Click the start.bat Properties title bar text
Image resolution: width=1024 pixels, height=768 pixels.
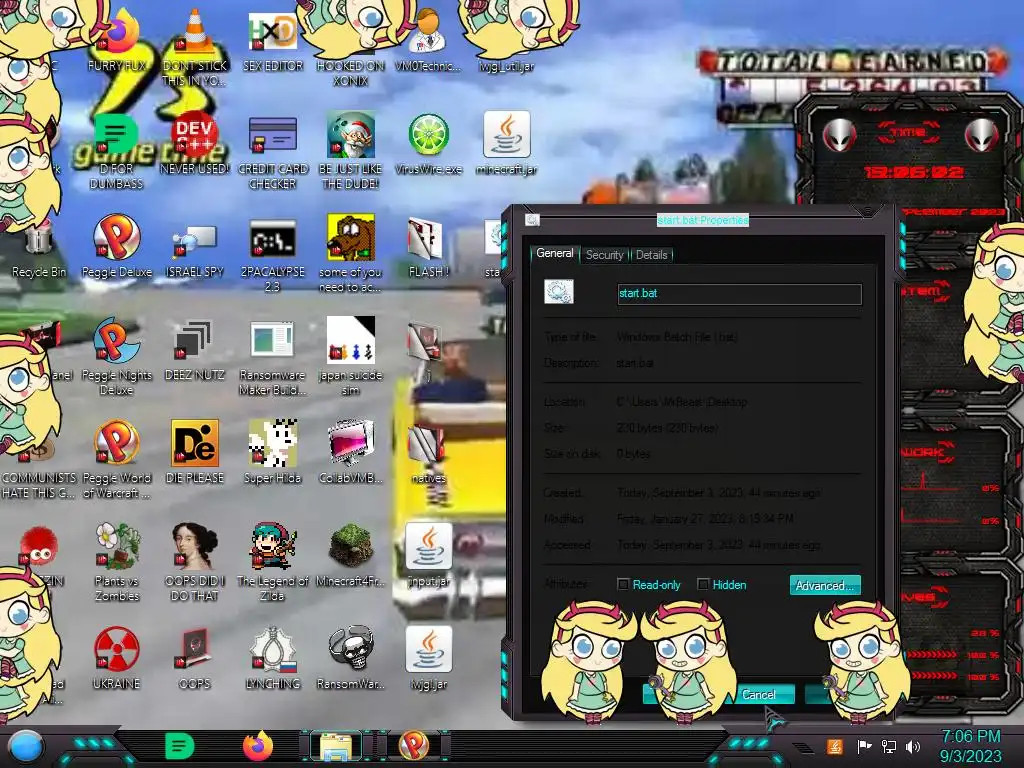[x=703, y=220]
